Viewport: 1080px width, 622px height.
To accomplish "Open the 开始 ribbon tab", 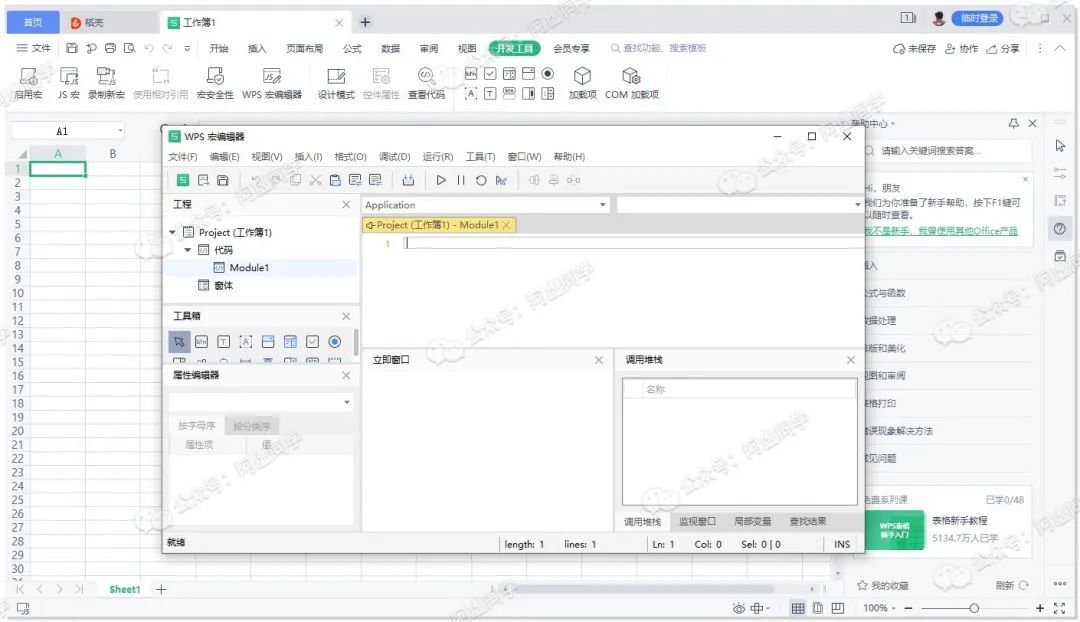I will [x=219, y=48].
